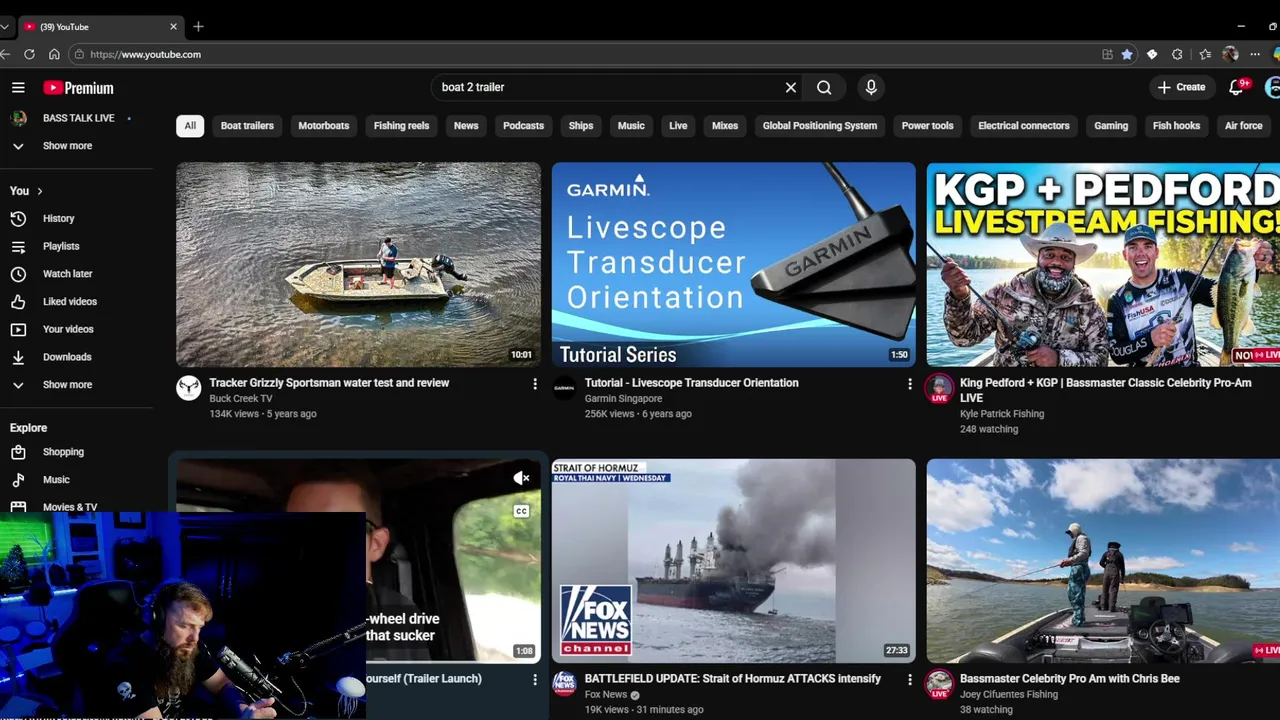Screen dimensions: 1280x720
Task: Click the Create button
Action: click(1182, 87)
